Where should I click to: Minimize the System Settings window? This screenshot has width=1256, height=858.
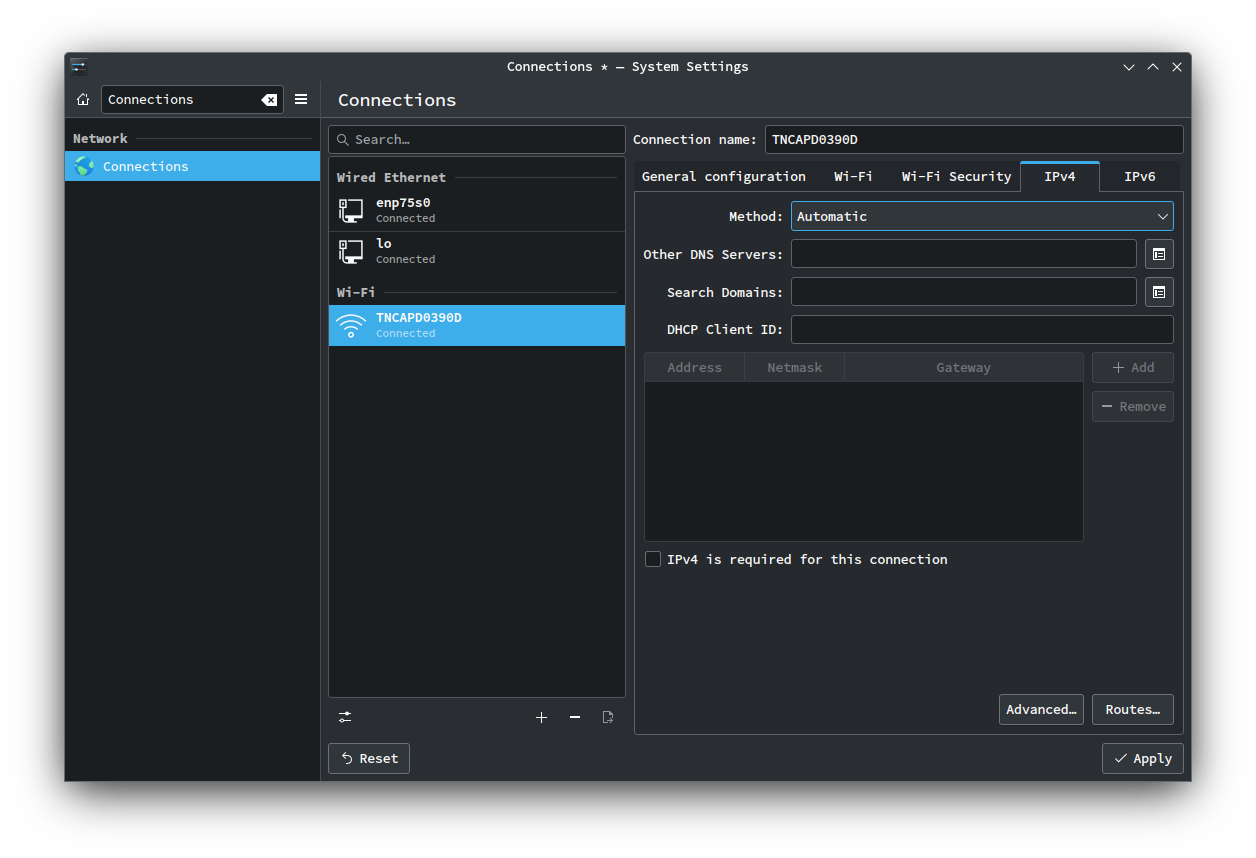pos(1129,67)
